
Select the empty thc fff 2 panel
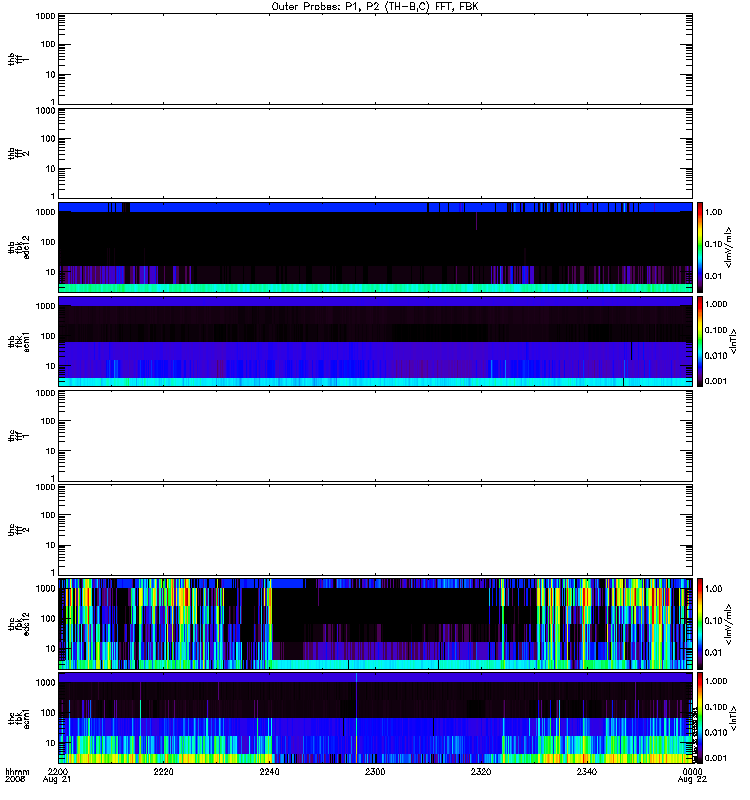click(375, 530)
